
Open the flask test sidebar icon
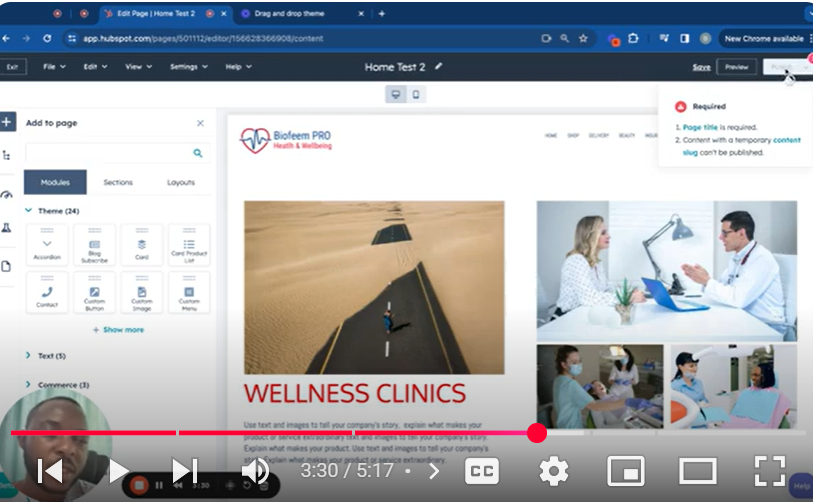pos(6,227)
